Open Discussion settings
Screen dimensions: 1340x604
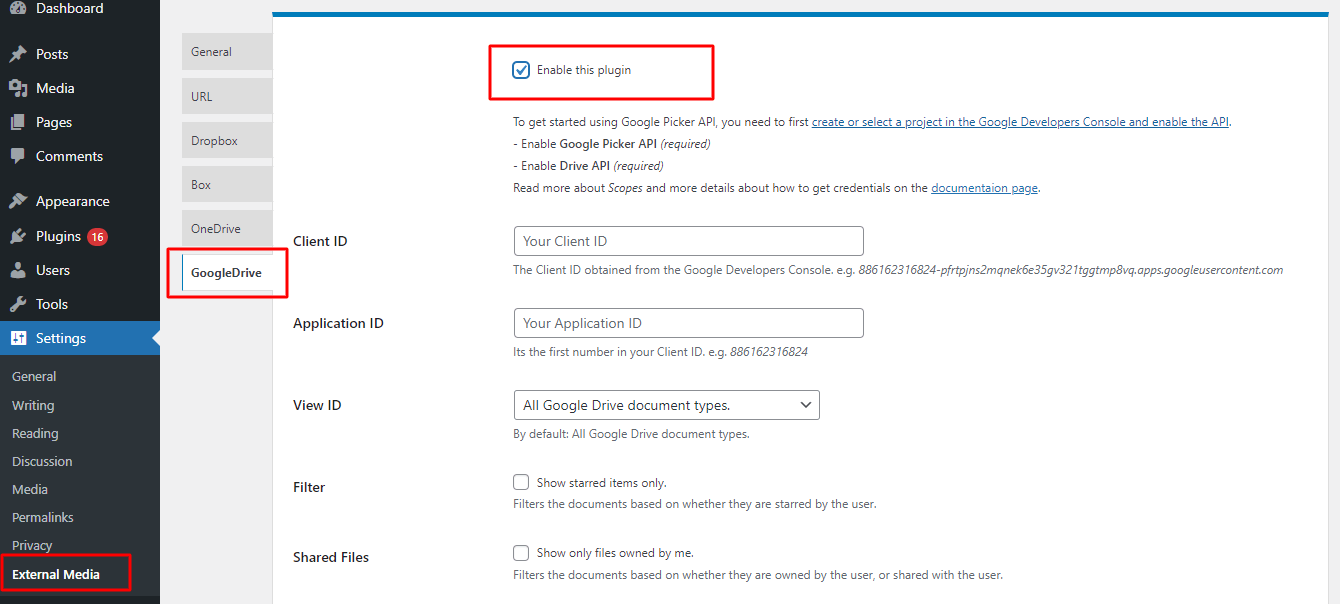(42, 461)
